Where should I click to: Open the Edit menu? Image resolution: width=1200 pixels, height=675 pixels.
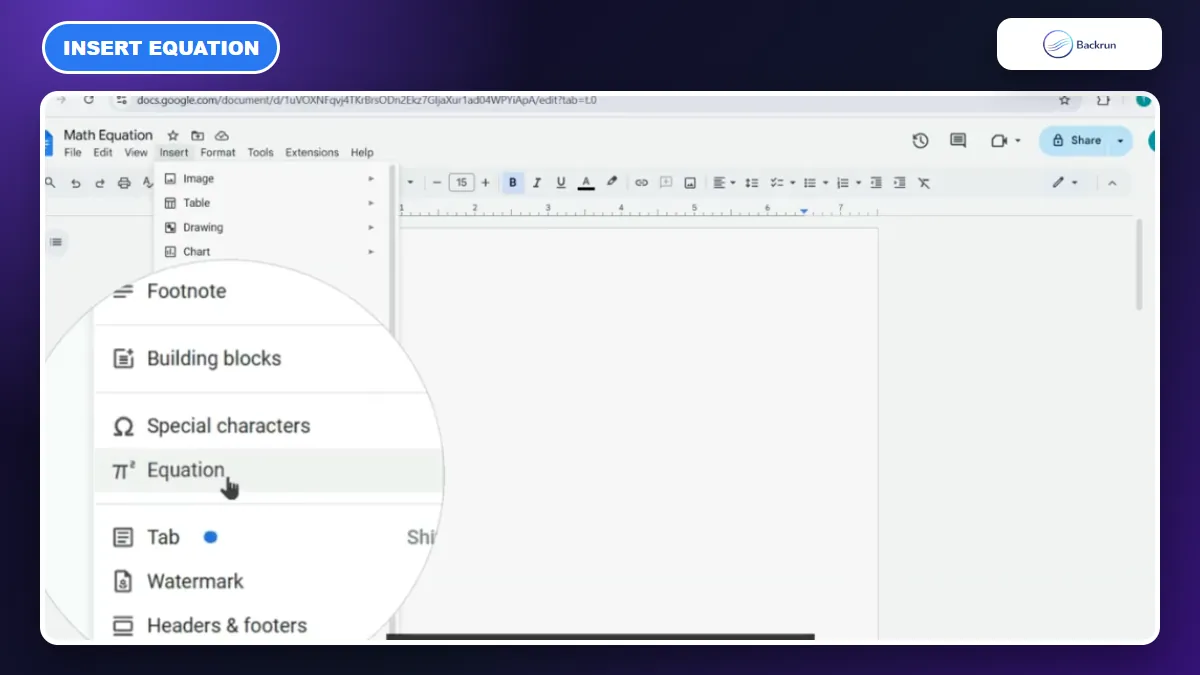(103, 153)
